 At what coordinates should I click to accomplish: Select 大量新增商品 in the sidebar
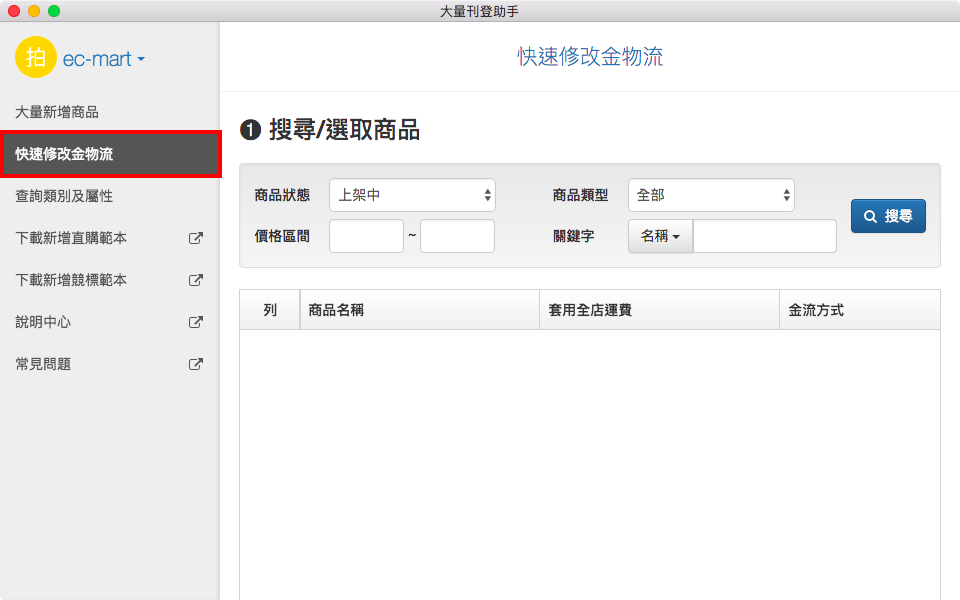57,112
